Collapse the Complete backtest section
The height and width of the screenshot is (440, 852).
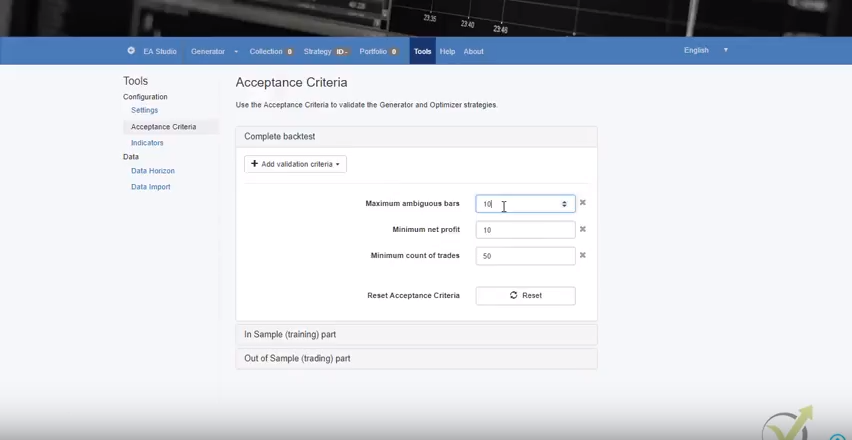click(x=279, y=136)
